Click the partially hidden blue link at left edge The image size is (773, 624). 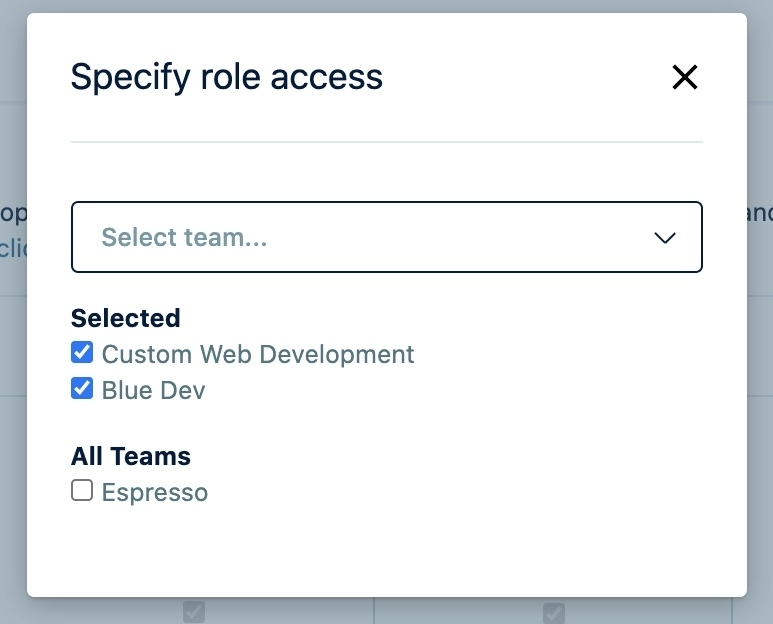13,247
